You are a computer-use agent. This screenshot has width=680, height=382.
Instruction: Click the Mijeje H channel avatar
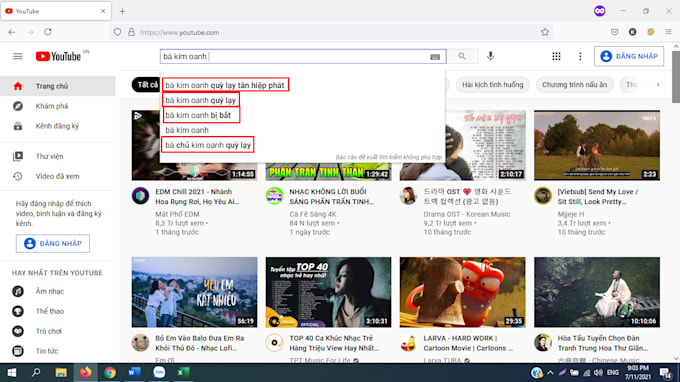click(x=543, y=196)
